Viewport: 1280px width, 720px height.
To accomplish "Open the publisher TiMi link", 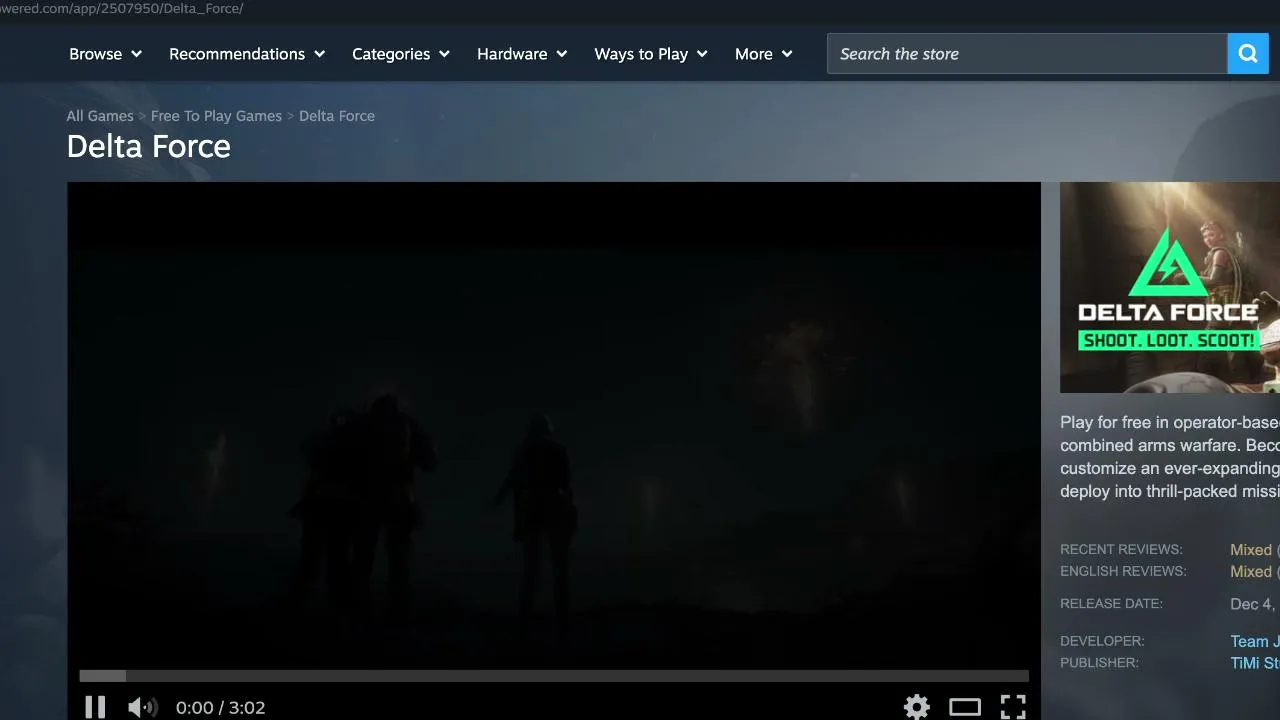I will (x=1255, y=663).
